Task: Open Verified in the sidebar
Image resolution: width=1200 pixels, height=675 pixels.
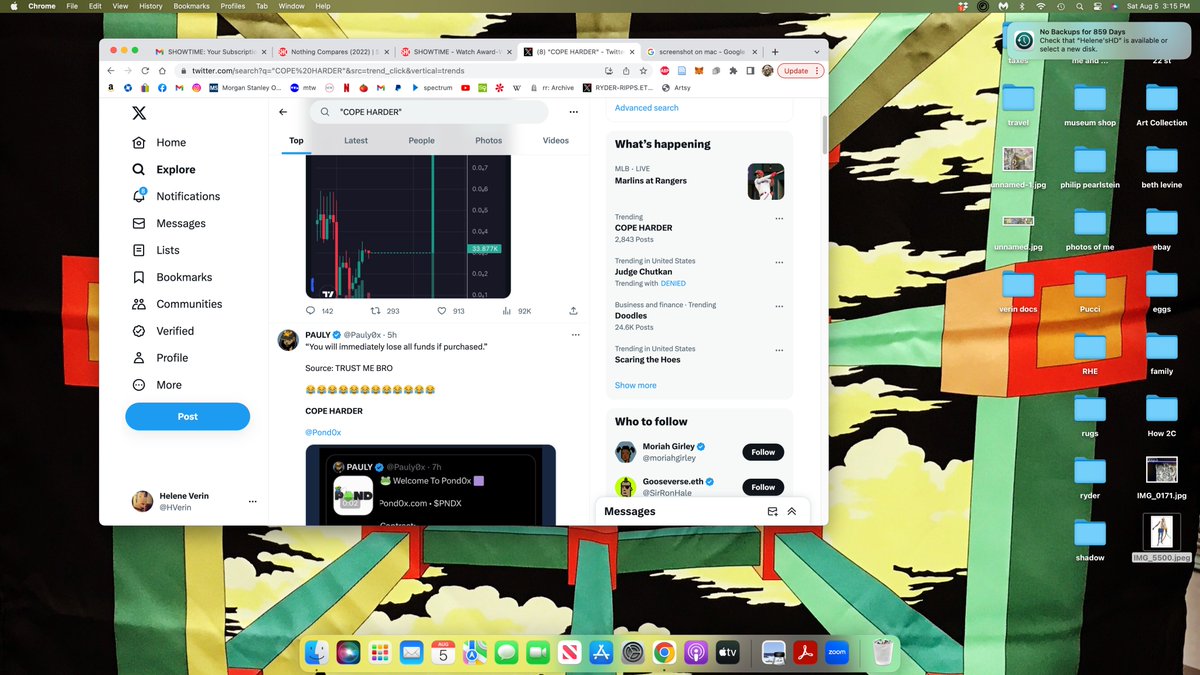Action: pyautogui.click(x=163, y=331)
